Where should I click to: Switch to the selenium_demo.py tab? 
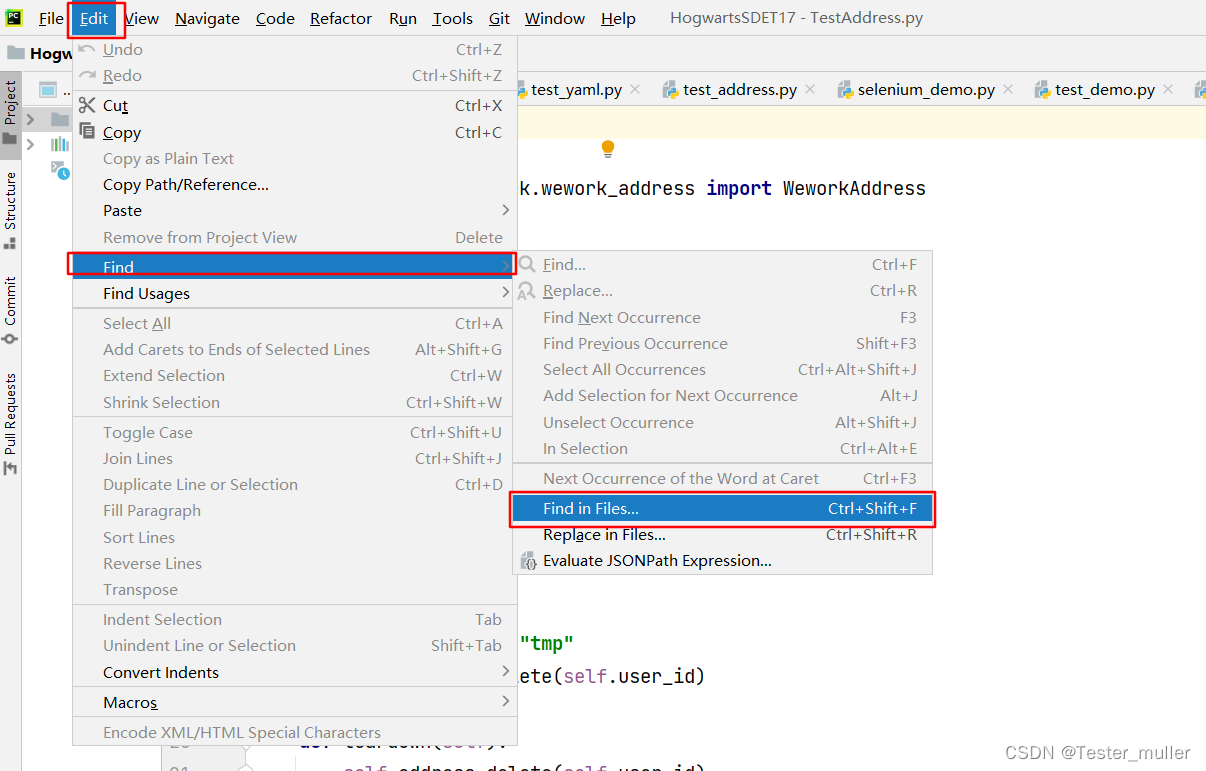click(x=925, y=90)
